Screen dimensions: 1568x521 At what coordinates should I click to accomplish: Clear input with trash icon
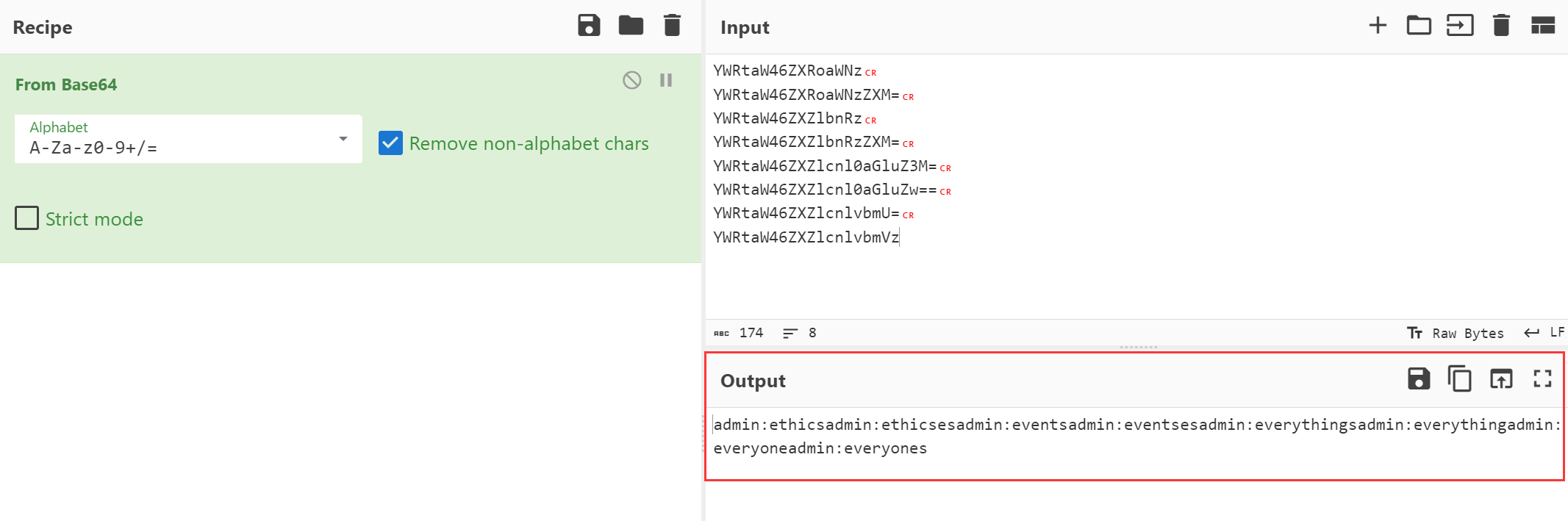tap(1501, 26)
